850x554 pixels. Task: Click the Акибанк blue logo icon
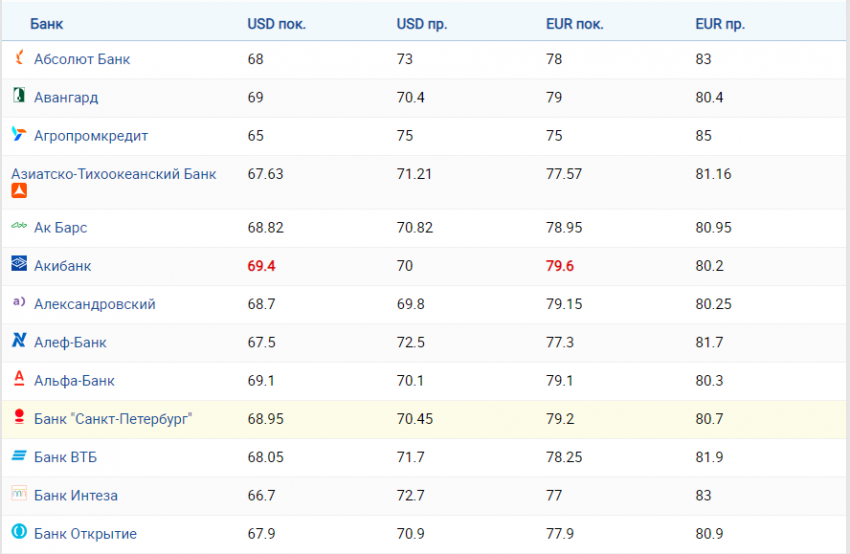(x=19, y=263)
